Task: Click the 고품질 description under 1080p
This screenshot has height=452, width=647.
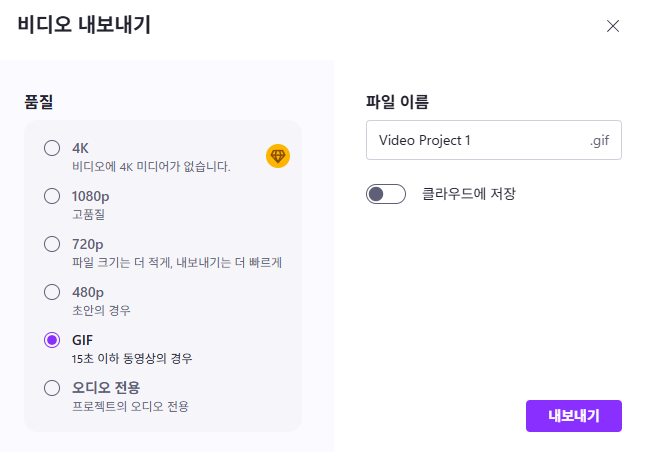Action: point(89,214)
